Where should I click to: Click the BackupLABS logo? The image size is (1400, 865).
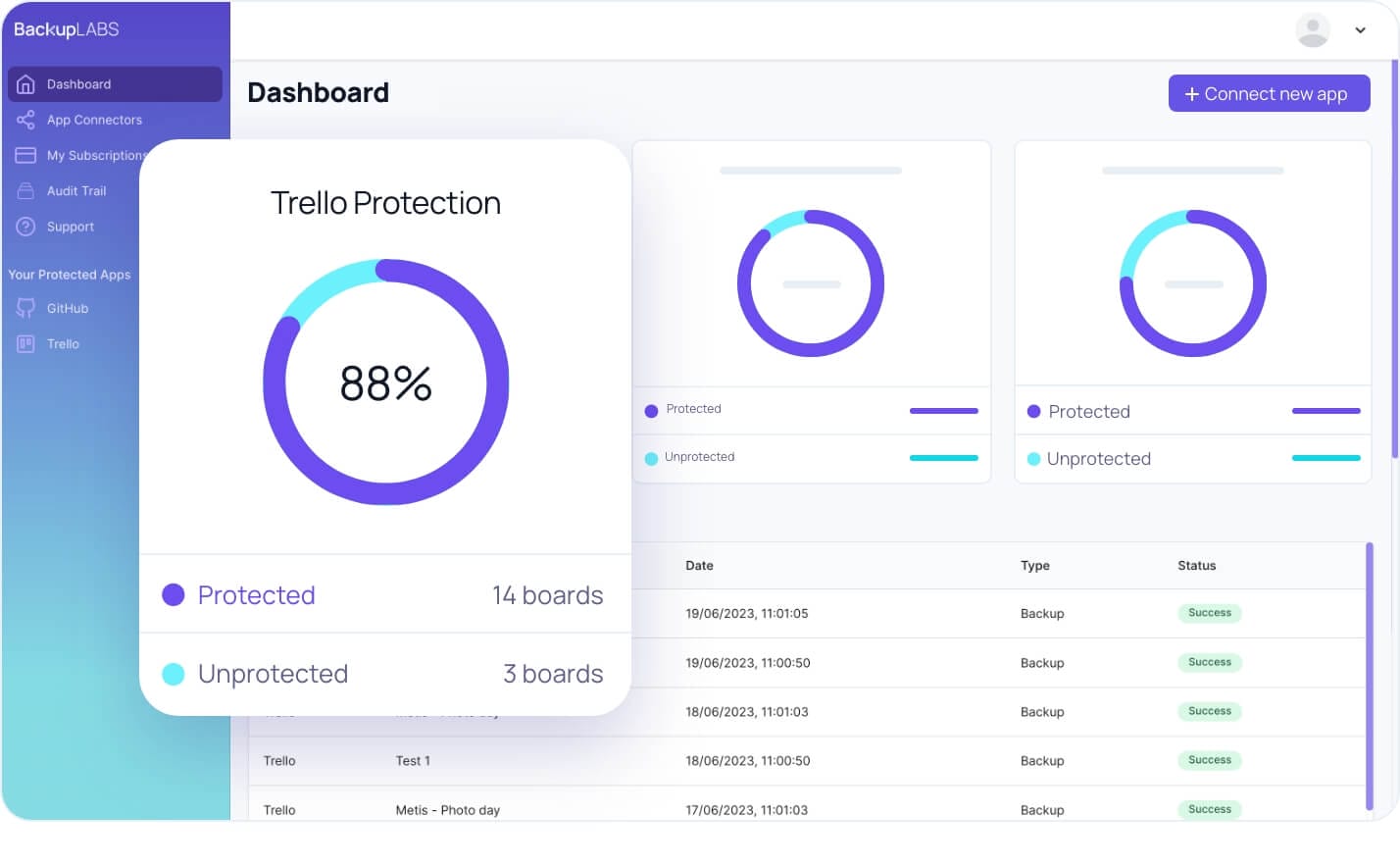point(66,29)
